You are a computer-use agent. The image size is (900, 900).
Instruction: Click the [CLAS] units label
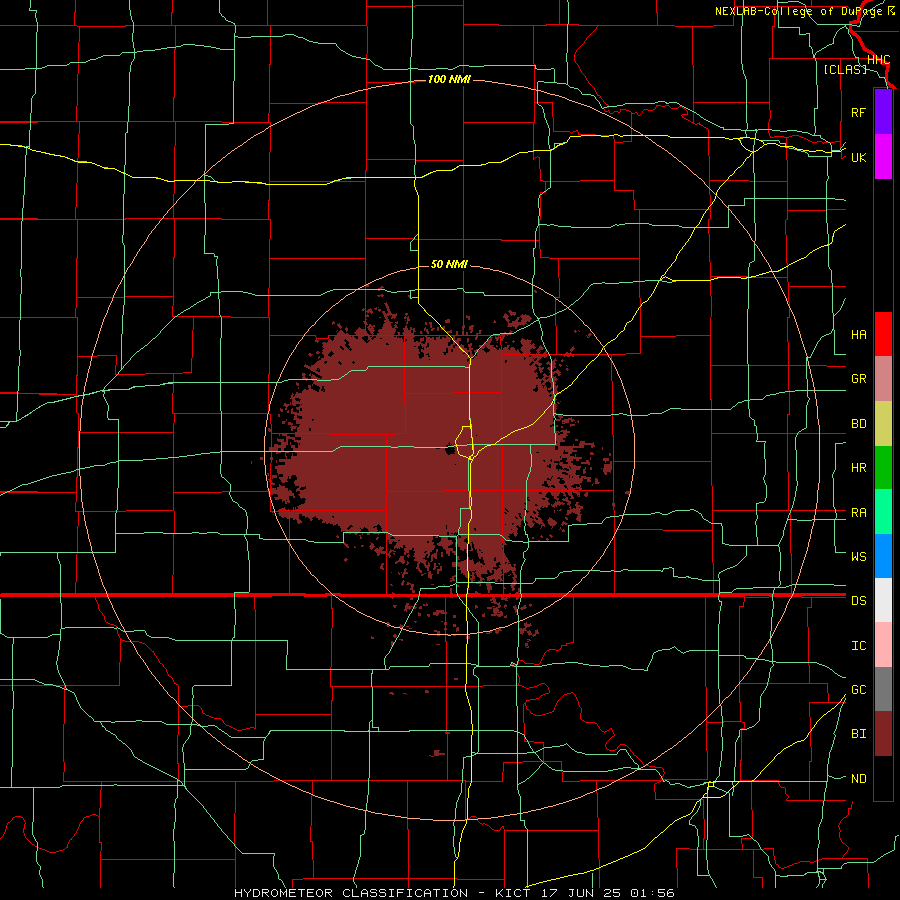pos(845,69)
